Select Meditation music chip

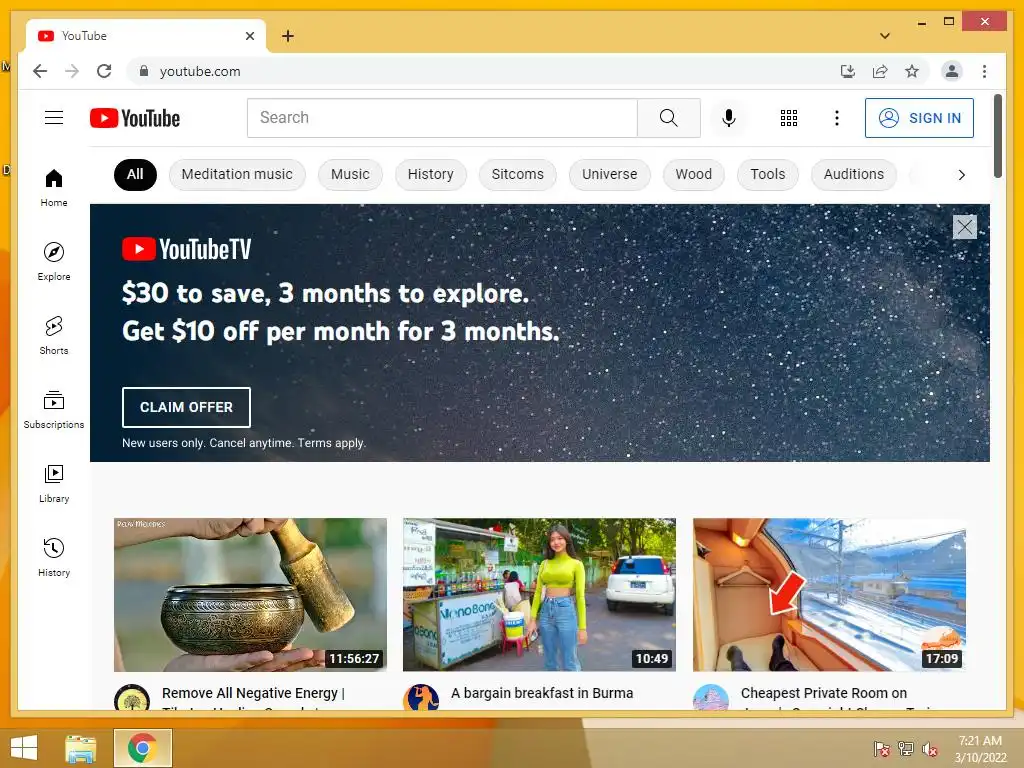pos(237,174)
